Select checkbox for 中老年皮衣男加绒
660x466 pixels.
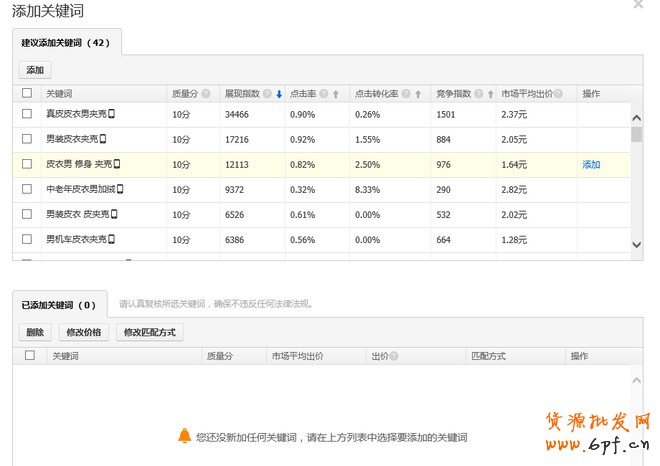pos(27,189)
